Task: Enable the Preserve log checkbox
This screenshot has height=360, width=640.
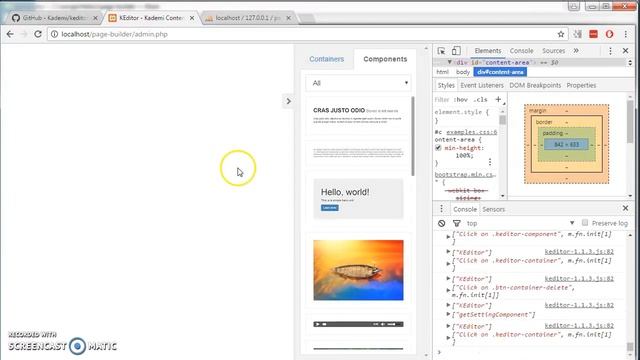Action: [x=585, y=222]
